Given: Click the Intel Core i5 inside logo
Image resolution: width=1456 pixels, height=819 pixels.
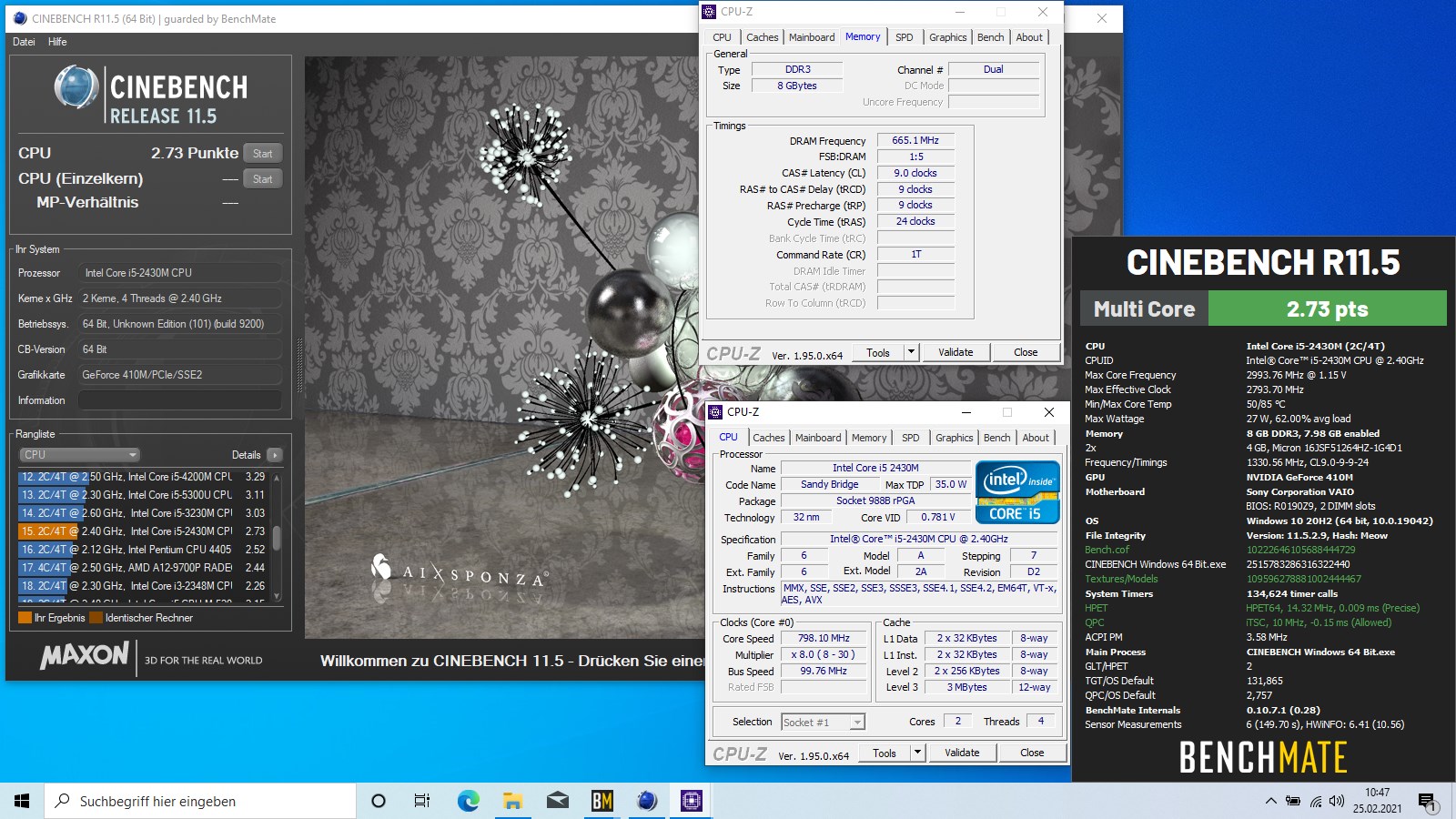Looking at the screenshot, I should (x=1017, y=492).
